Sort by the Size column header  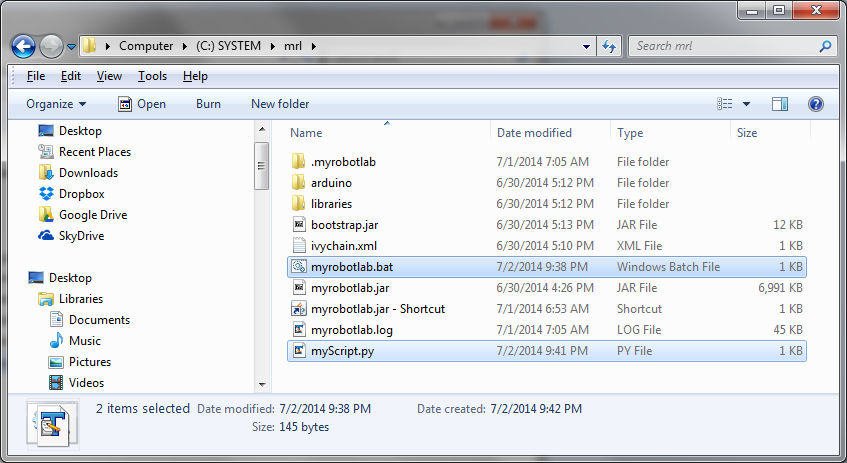click(747, 133)
